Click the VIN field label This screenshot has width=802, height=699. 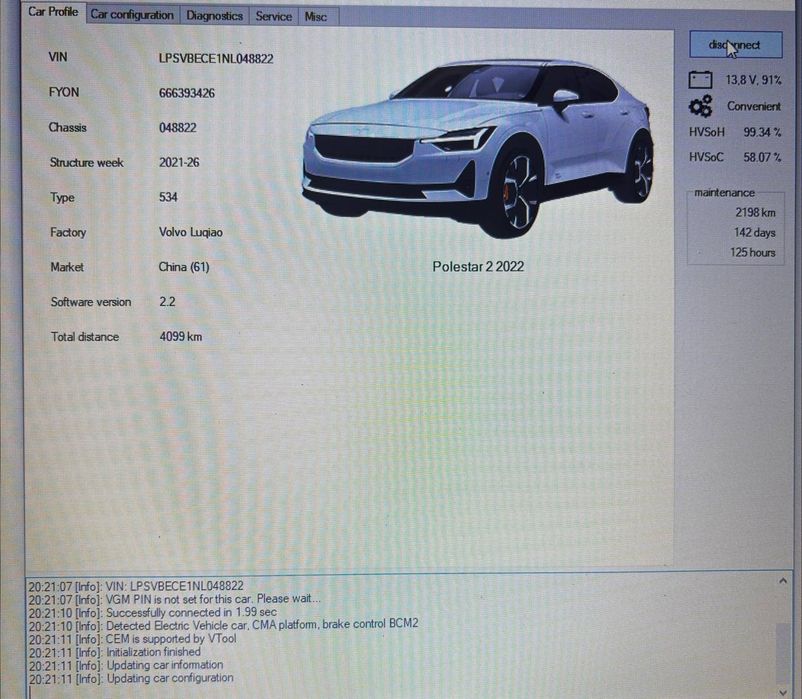(x=58, y=57)
